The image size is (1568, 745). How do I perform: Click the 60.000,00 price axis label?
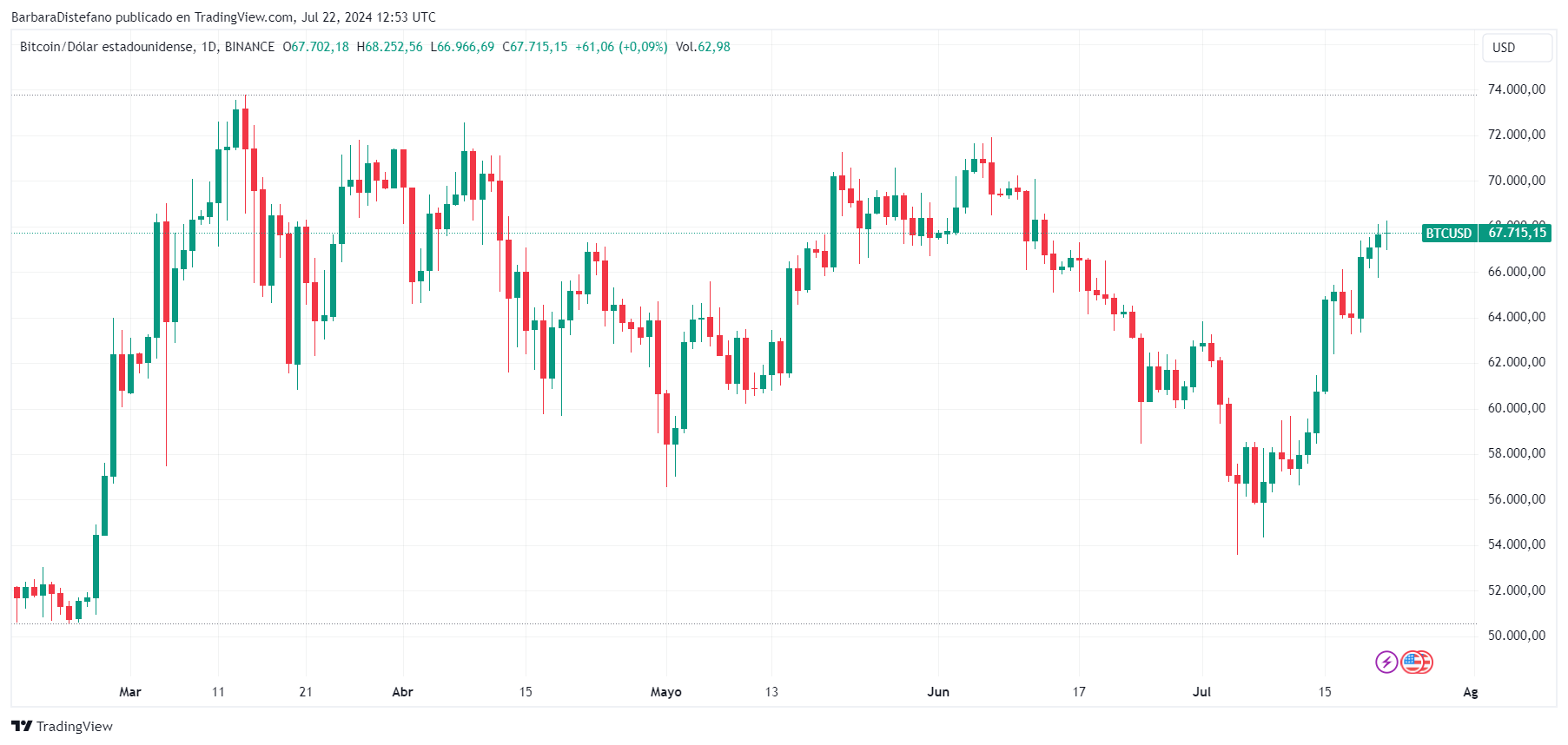pos(1517,408)
